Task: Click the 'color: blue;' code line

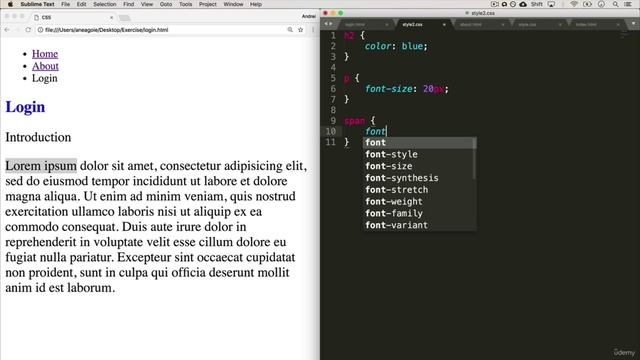Action: click(396, 46)
